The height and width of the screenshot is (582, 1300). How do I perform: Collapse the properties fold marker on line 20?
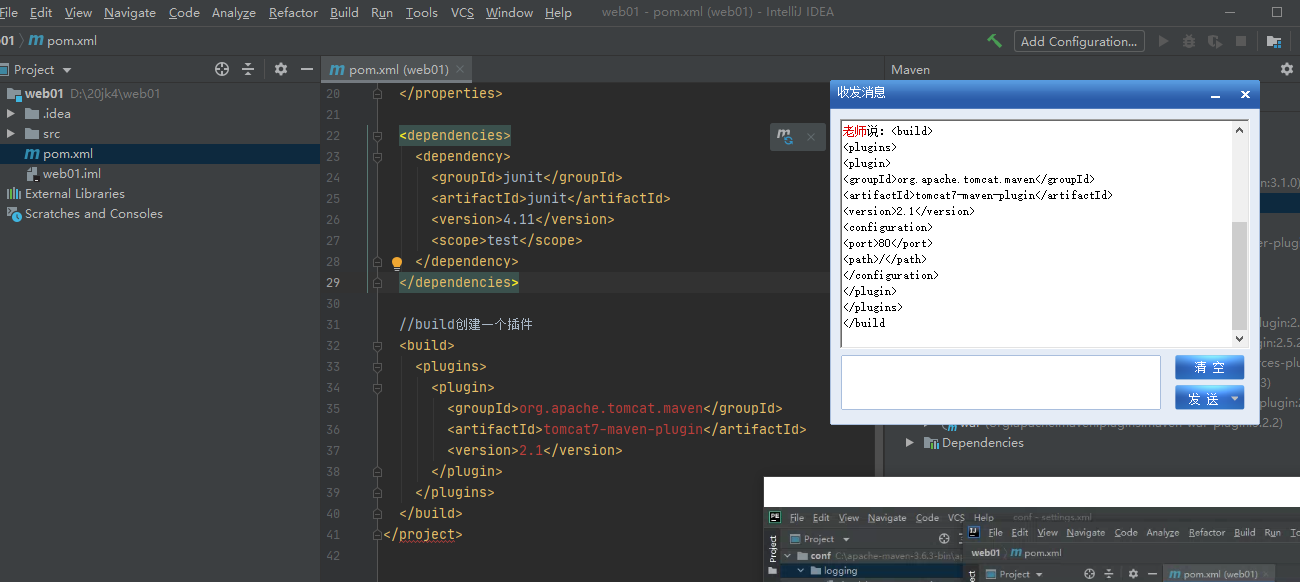tap(377, 93)
